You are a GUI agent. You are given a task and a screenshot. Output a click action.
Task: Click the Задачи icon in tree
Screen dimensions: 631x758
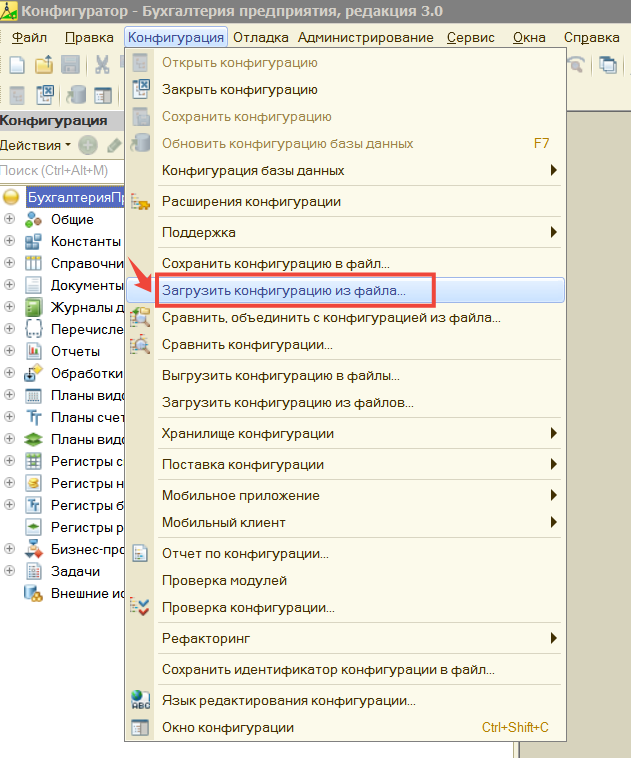coord(33,571)
